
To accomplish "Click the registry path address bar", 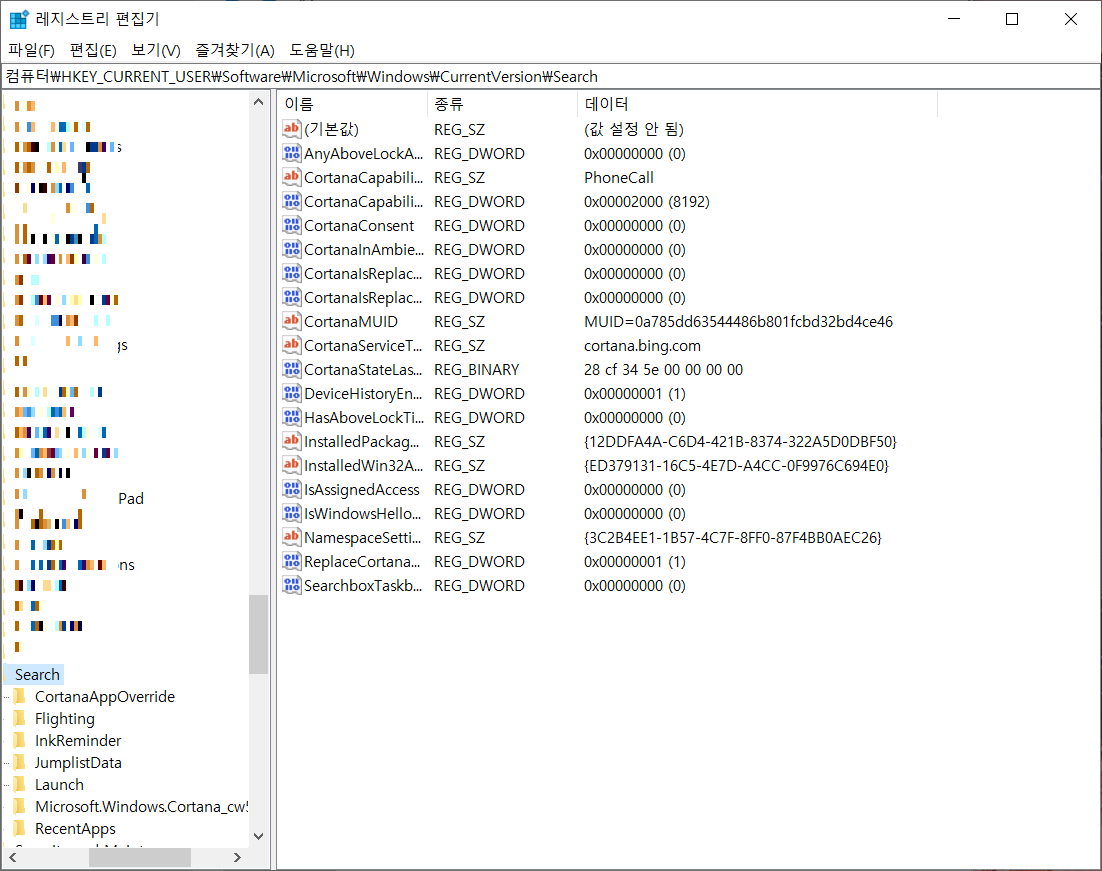I will [551, 76].
